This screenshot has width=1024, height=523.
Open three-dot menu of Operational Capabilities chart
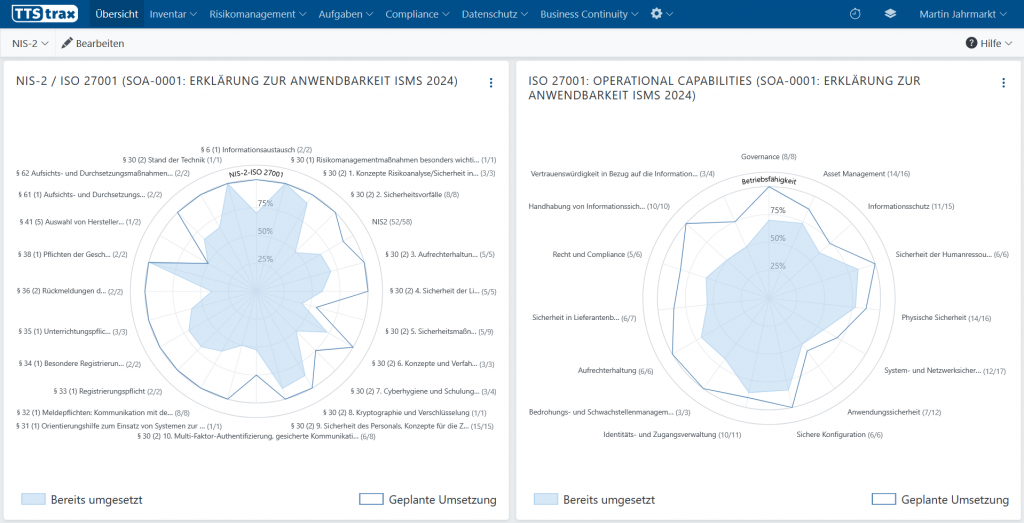(1003, 83)
